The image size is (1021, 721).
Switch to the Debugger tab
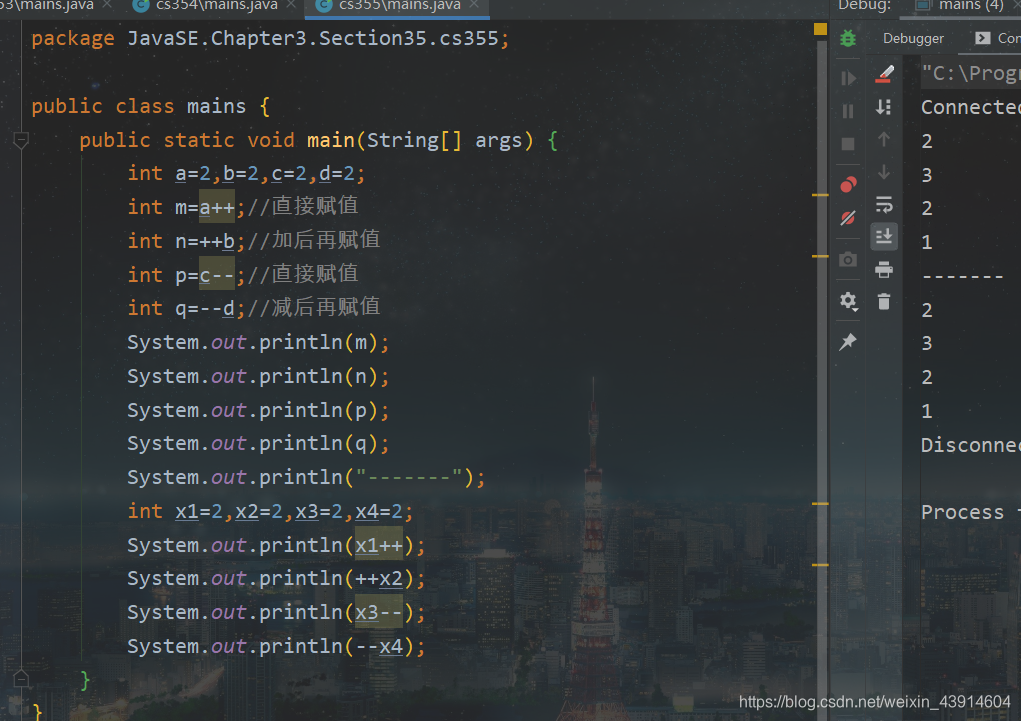pos(913,38)
